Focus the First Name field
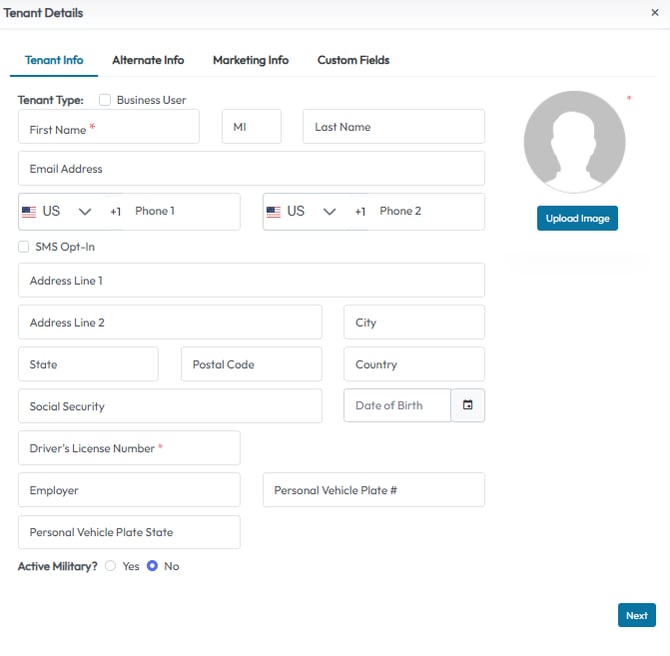Screen dimensions: 670x656 [109, 128]
